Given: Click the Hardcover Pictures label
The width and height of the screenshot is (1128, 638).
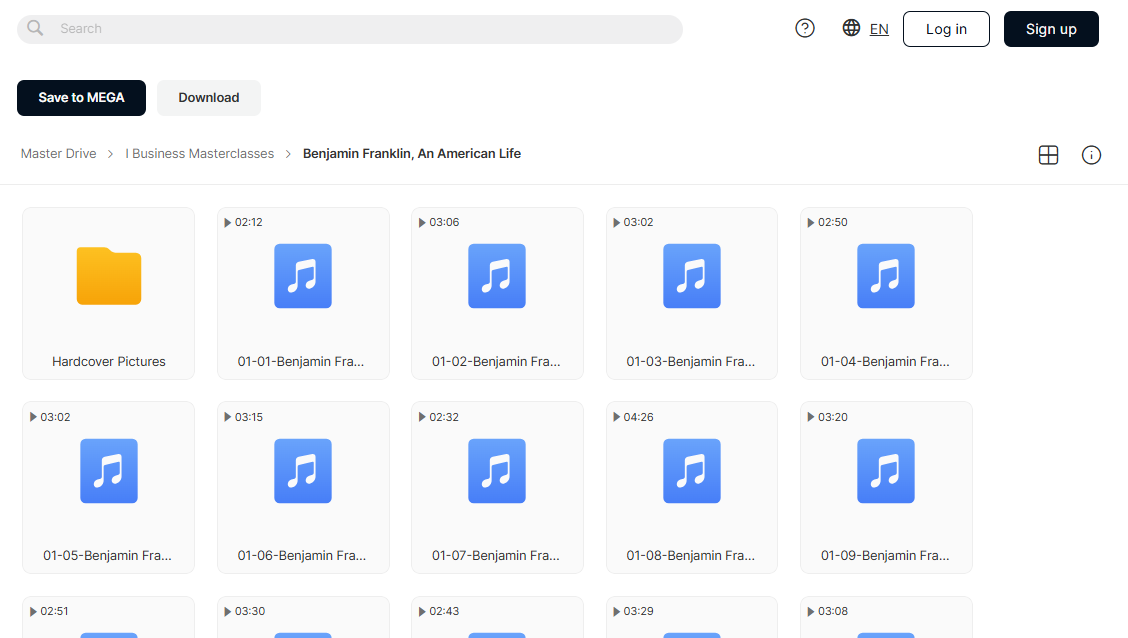Looking at the screenshot, I should 109,362.
